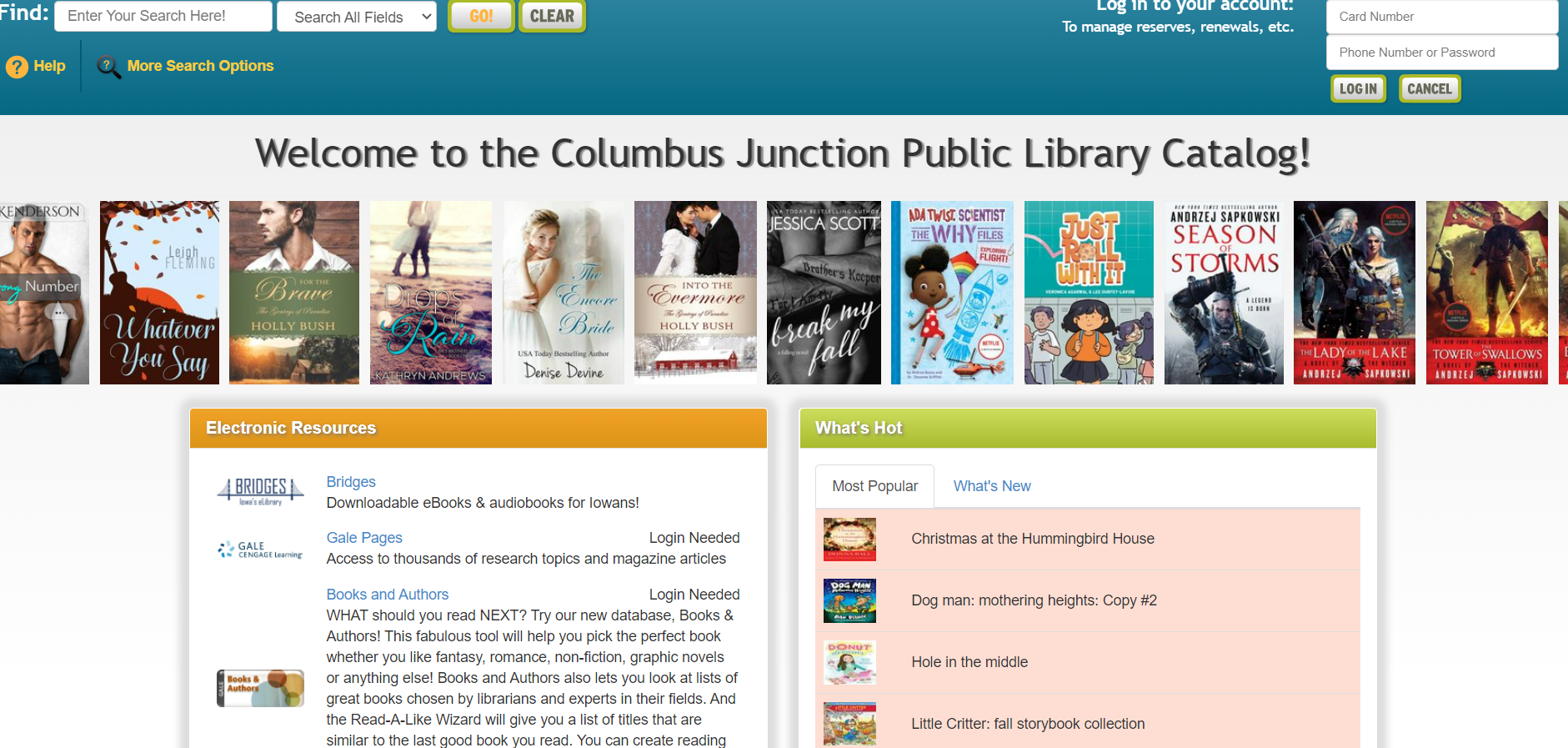Select For the Brave by Holly Bush cover
The height and width of the screenshot is (748, 1568).
294,293
